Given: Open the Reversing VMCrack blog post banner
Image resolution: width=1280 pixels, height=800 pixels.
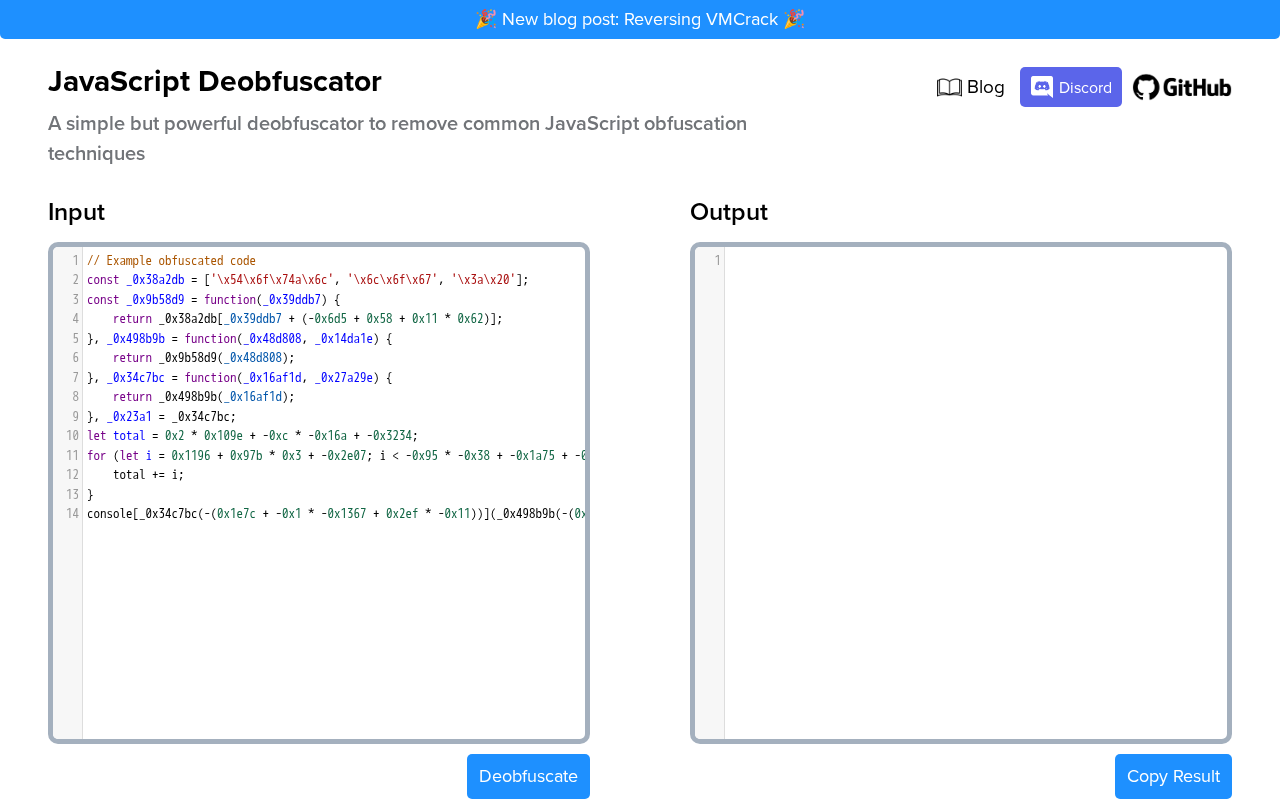Looking at the screenshot, I should click(640, 19).
